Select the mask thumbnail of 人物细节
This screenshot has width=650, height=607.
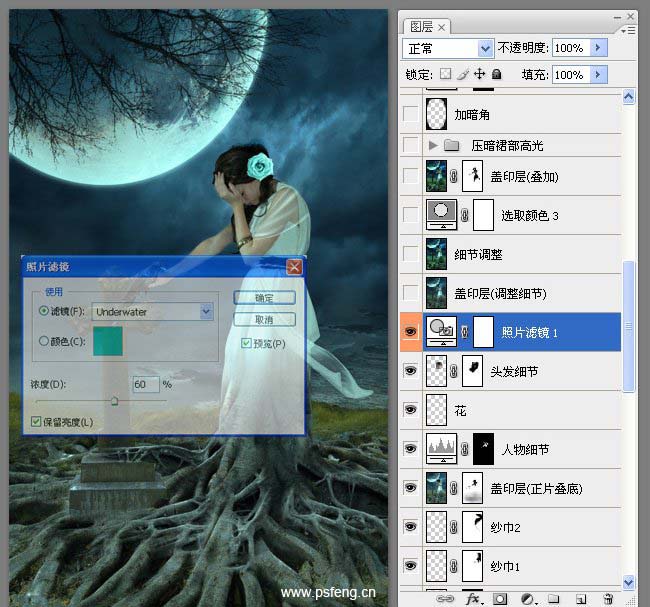point(483,449)
